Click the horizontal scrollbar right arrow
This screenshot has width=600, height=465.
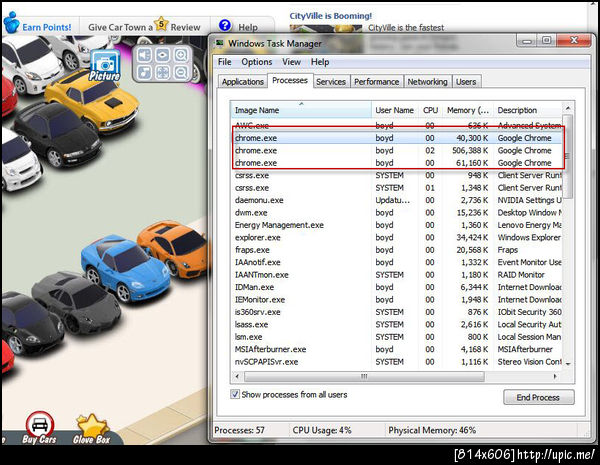[x=556, y=377]
